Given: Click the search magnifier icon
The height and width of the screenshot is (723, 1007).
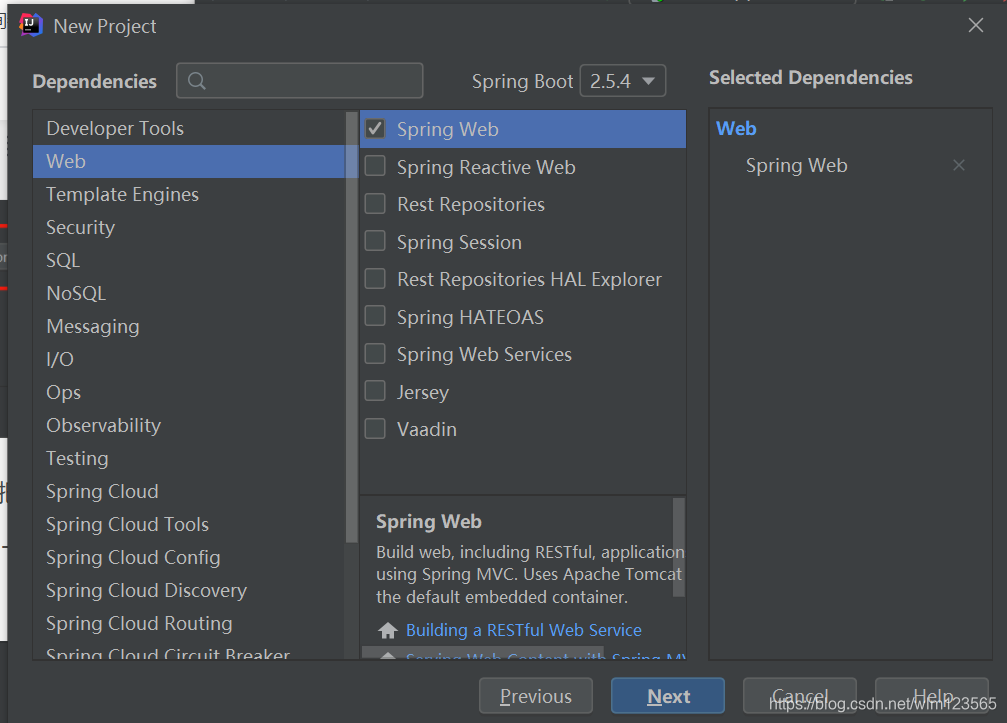Looking at the screenshot, I should pos(197,81).
